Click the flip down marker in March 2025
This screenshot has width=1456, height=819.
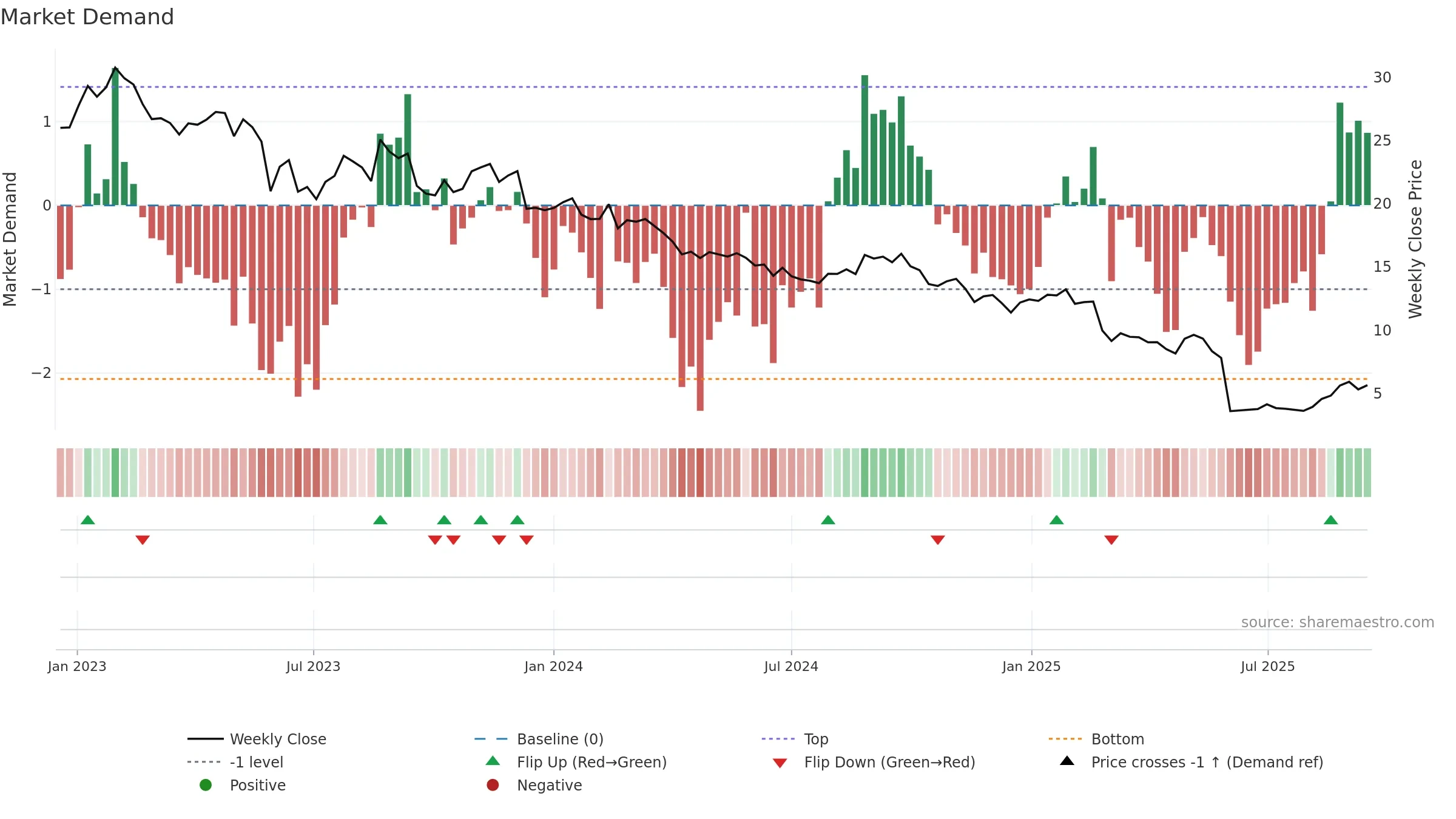(1111, 540)
